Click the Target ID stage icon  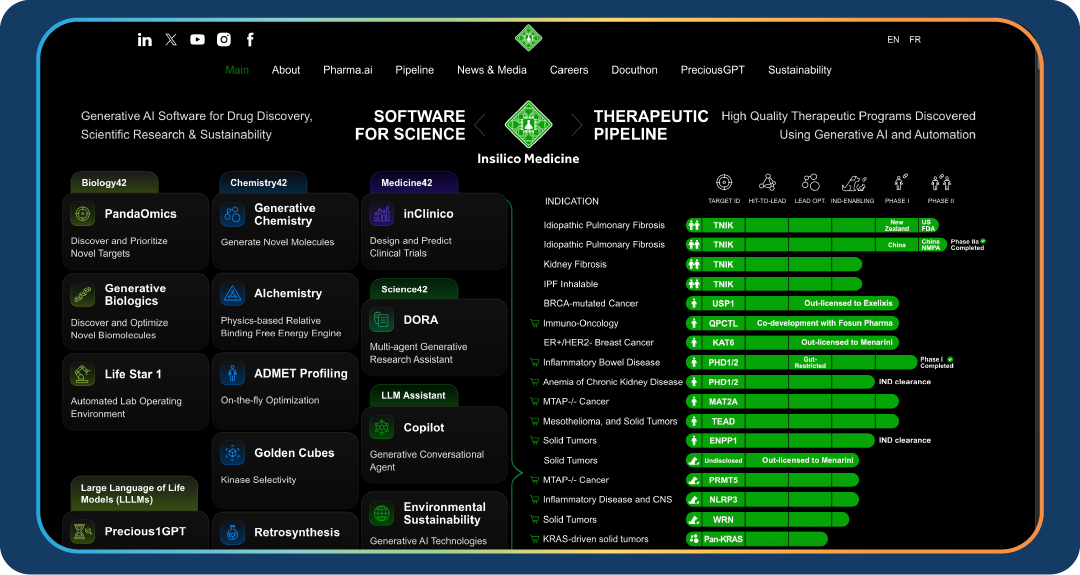pos(724,182)
